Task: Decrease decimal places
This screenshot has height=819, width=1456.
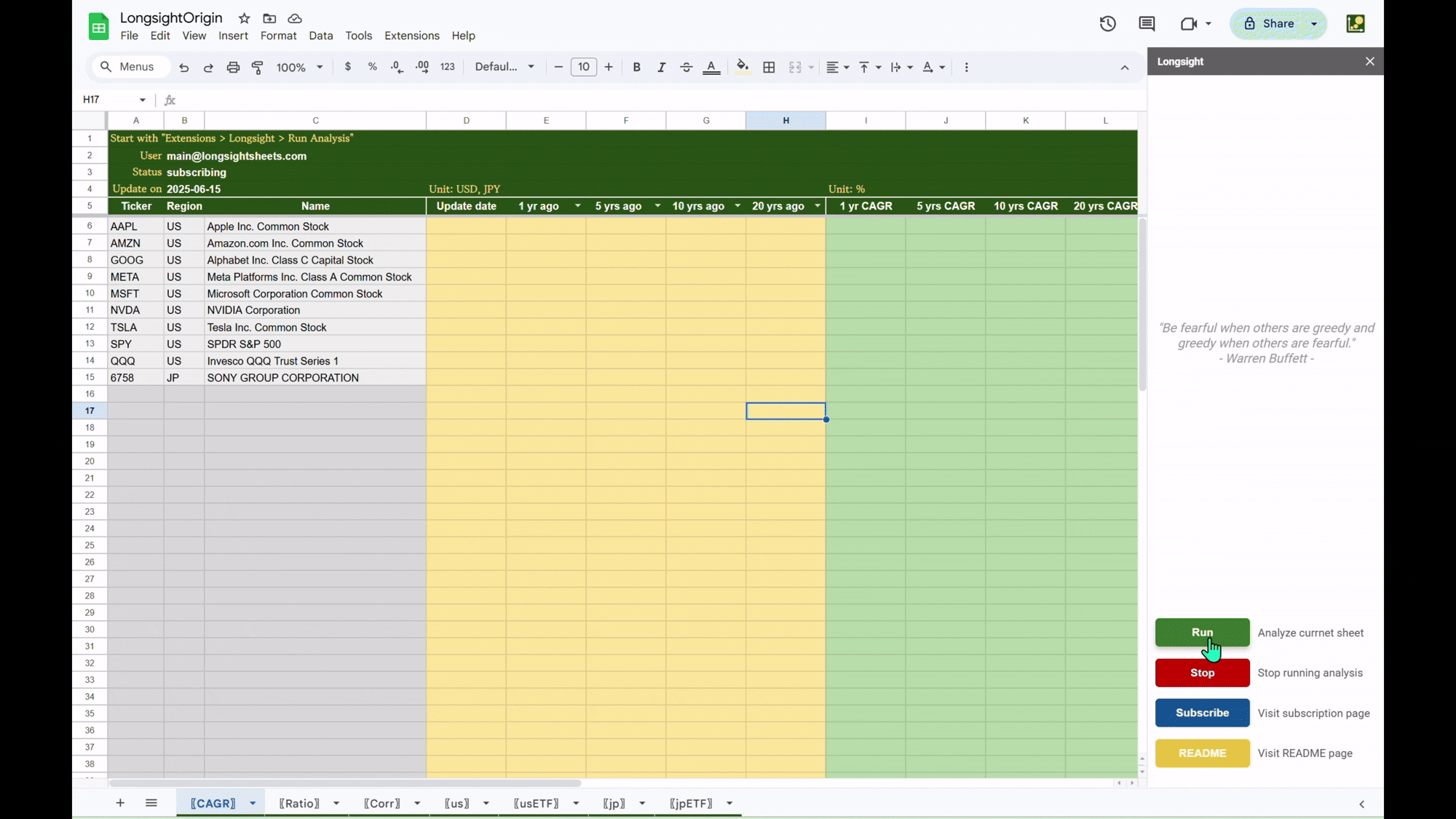Action: point(397,67)
